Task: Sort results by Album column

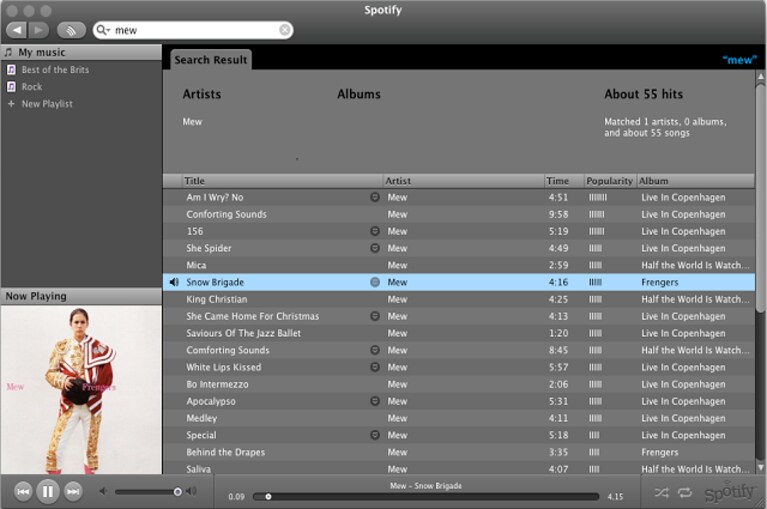Action: 696,181
